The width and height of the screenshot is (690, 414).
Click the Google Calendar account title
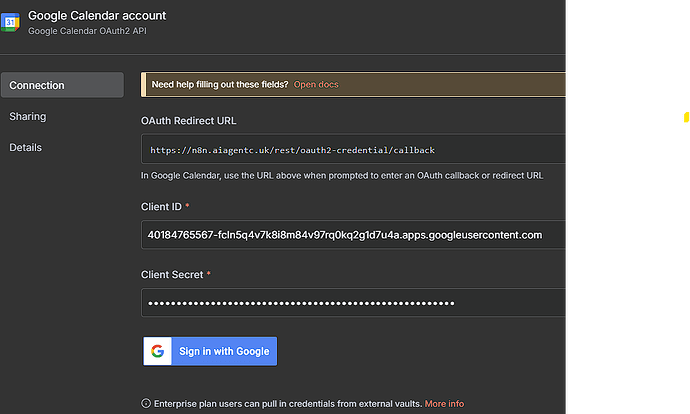click(97, 16)
